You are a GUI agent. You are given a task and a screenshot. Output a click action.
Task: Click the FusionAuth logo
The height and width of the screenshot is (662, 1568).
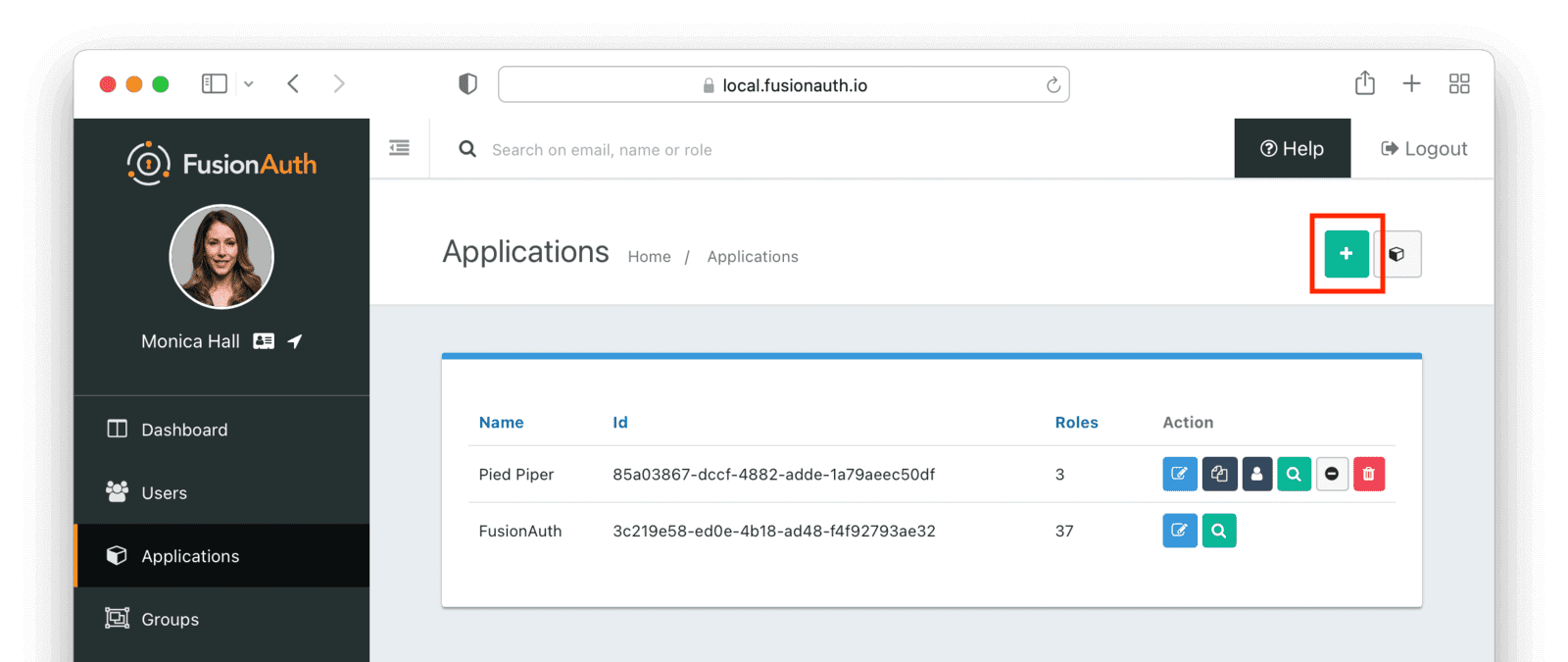pos(221,164)
